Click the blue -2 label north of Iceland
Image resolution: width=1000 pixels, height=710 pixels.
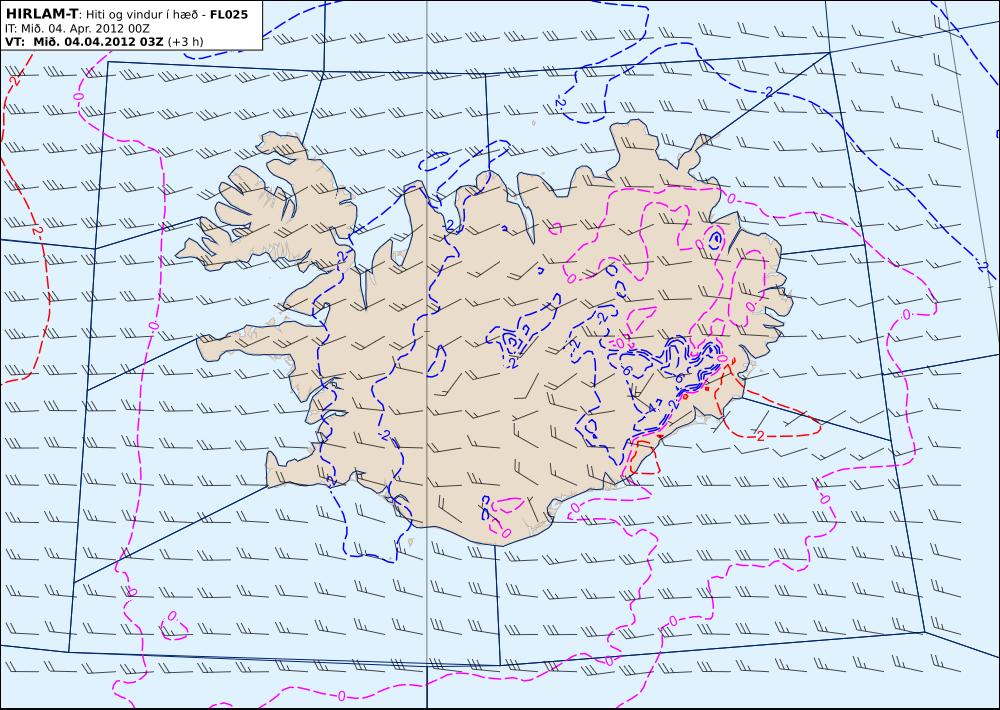pyautogui.click(x=559, y=103)
